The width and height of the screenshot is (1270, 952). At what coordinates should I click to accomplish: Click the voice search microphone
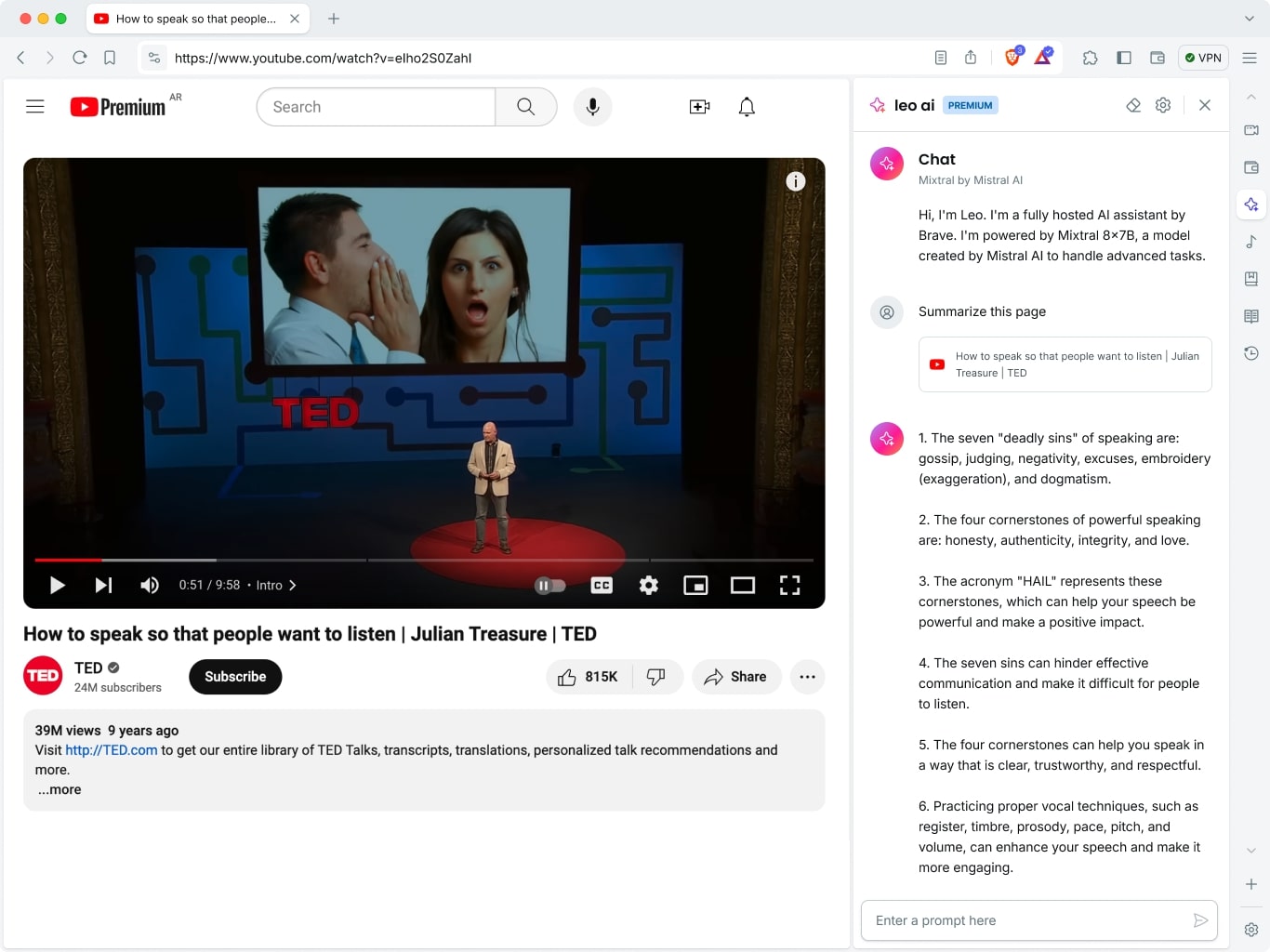coord(592,107)
